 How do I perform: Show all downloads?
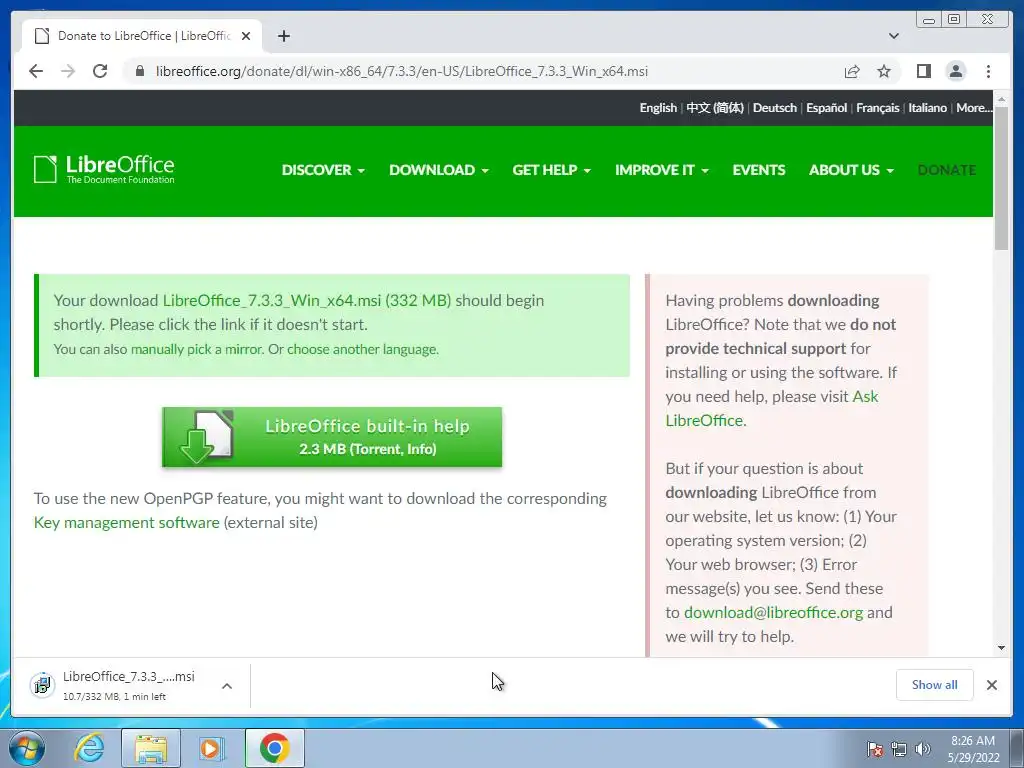[935, 684]
